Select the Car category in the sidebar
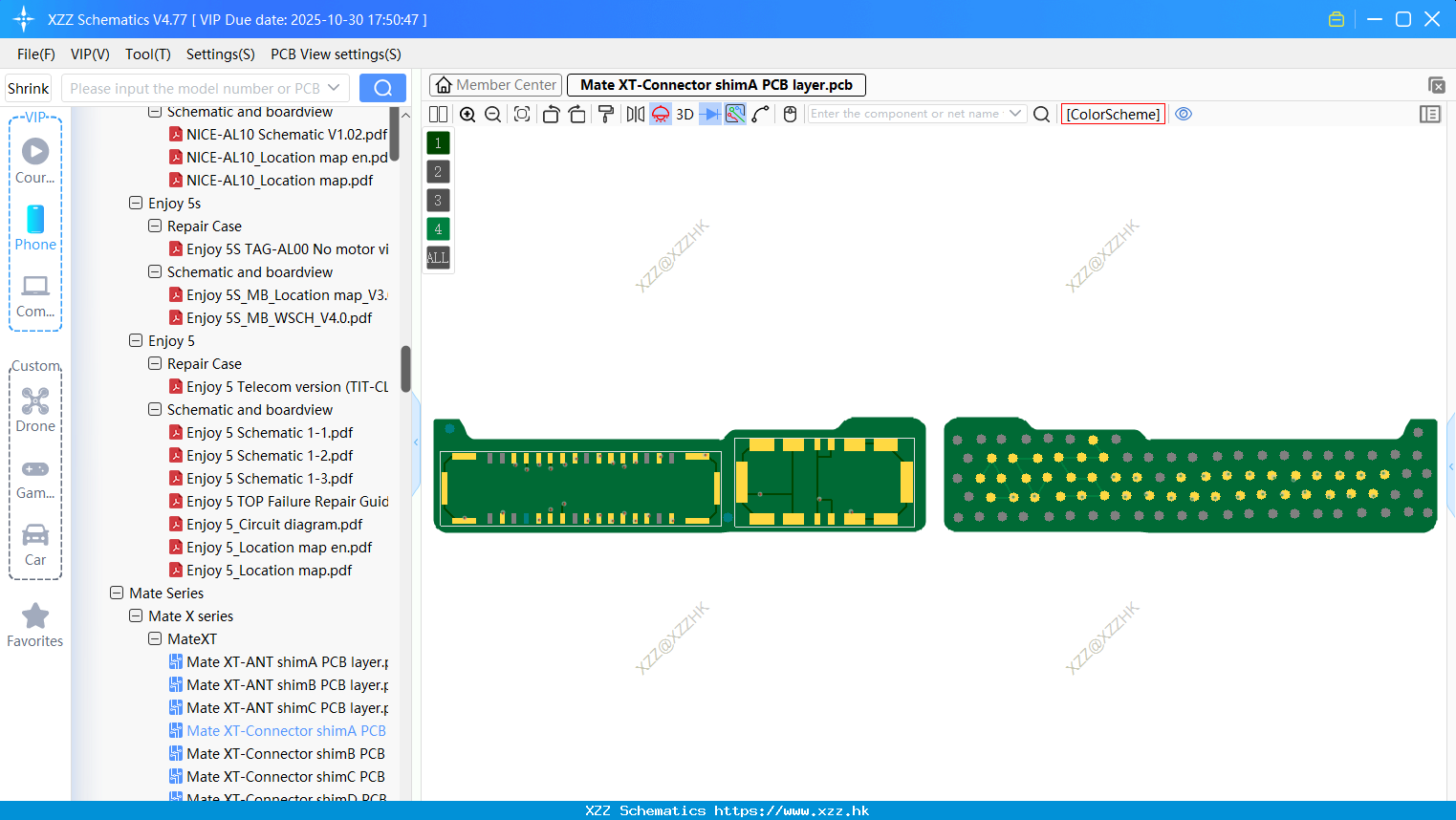Screen dimensions: 1456x820 (x=35, y=545)
